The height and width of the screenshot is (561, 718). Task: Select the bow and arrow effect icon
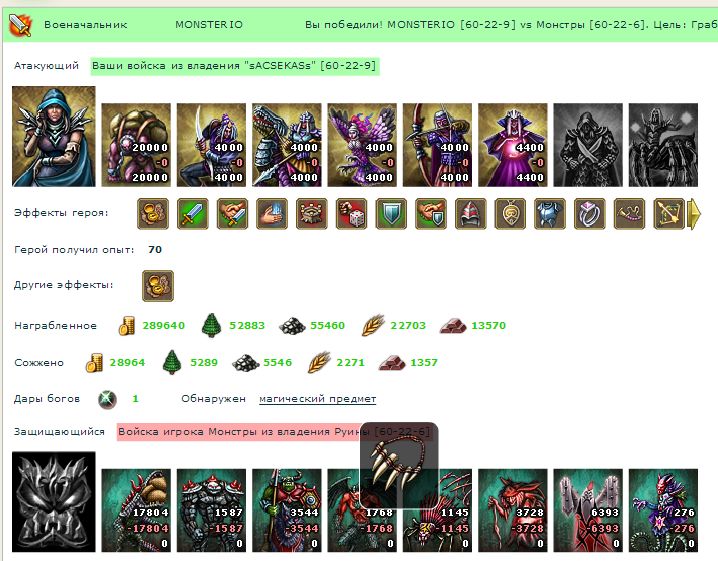point(669,213)
